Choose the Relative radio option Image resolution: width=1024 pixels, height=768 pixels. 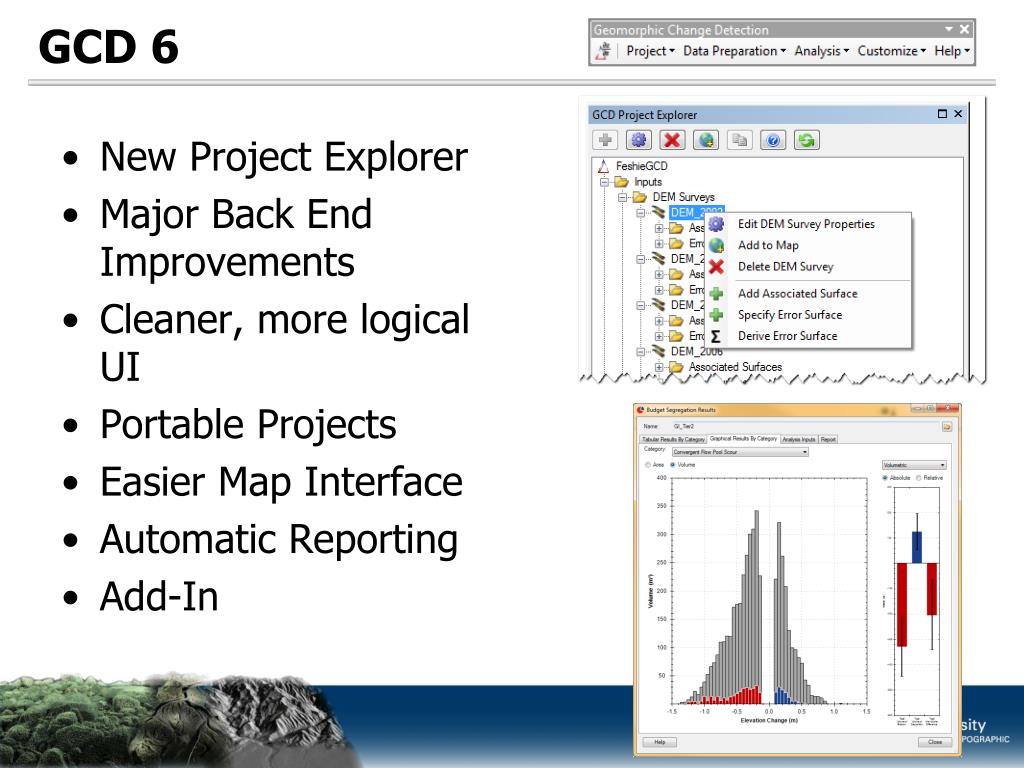tap(919, 478)
